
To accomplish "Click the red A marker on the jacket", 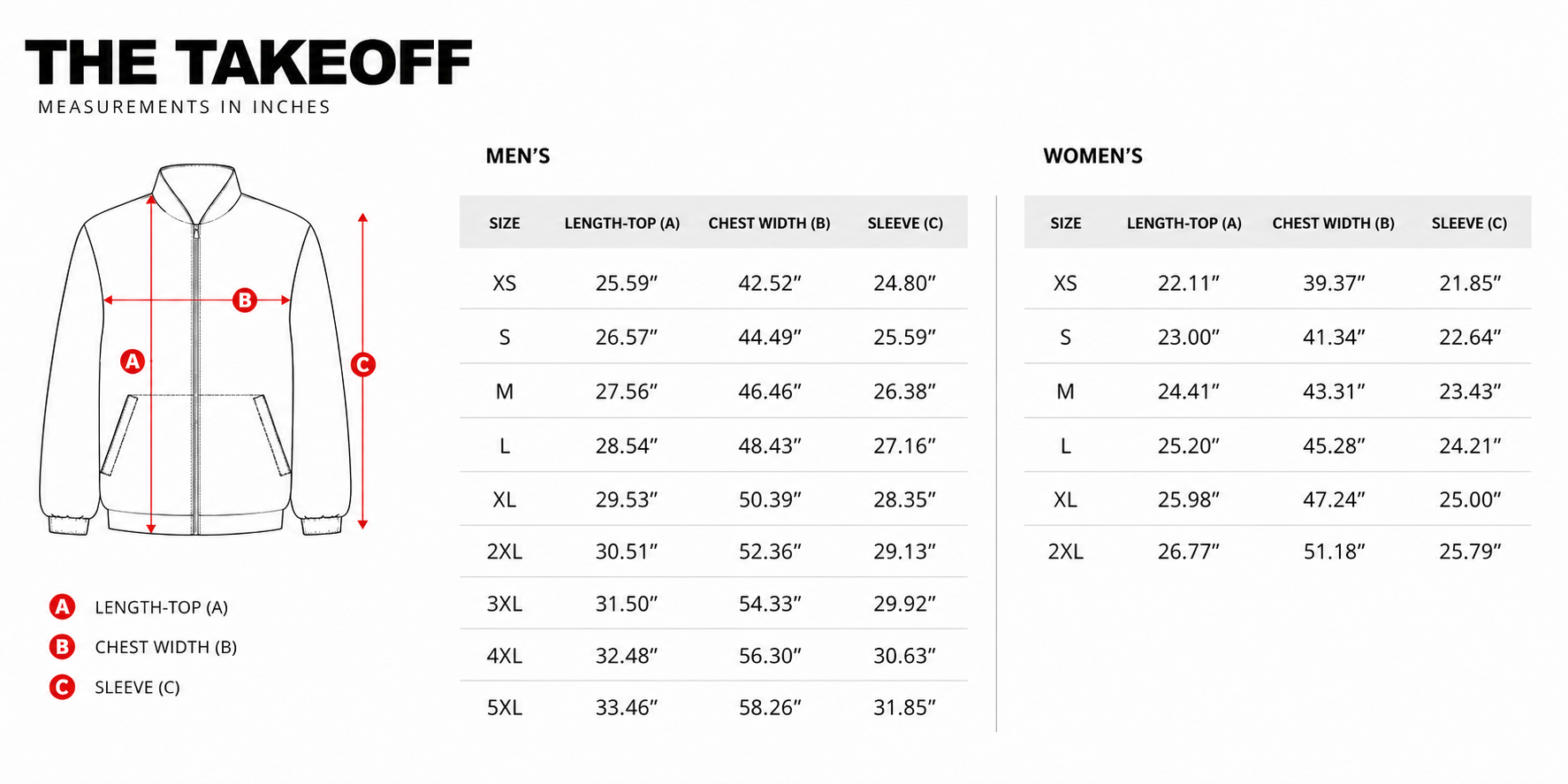I will 133,361.
